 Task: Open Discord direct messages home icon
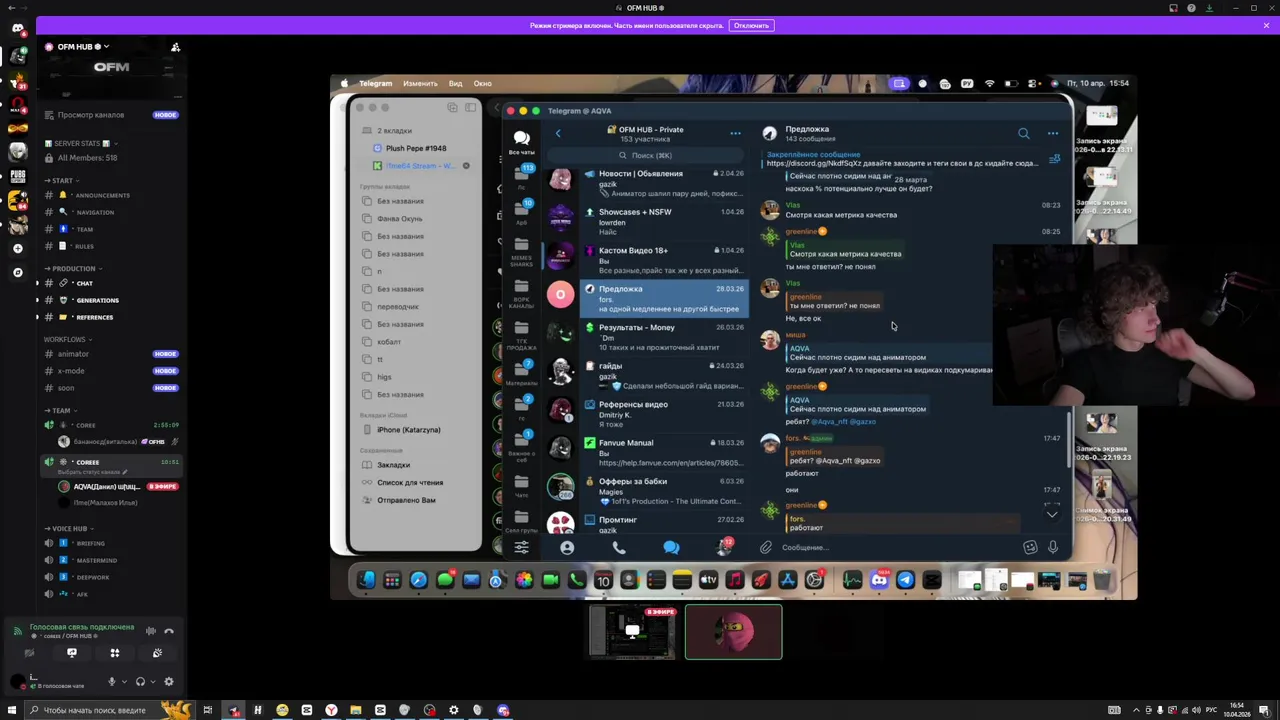click(x=17, y=28)
